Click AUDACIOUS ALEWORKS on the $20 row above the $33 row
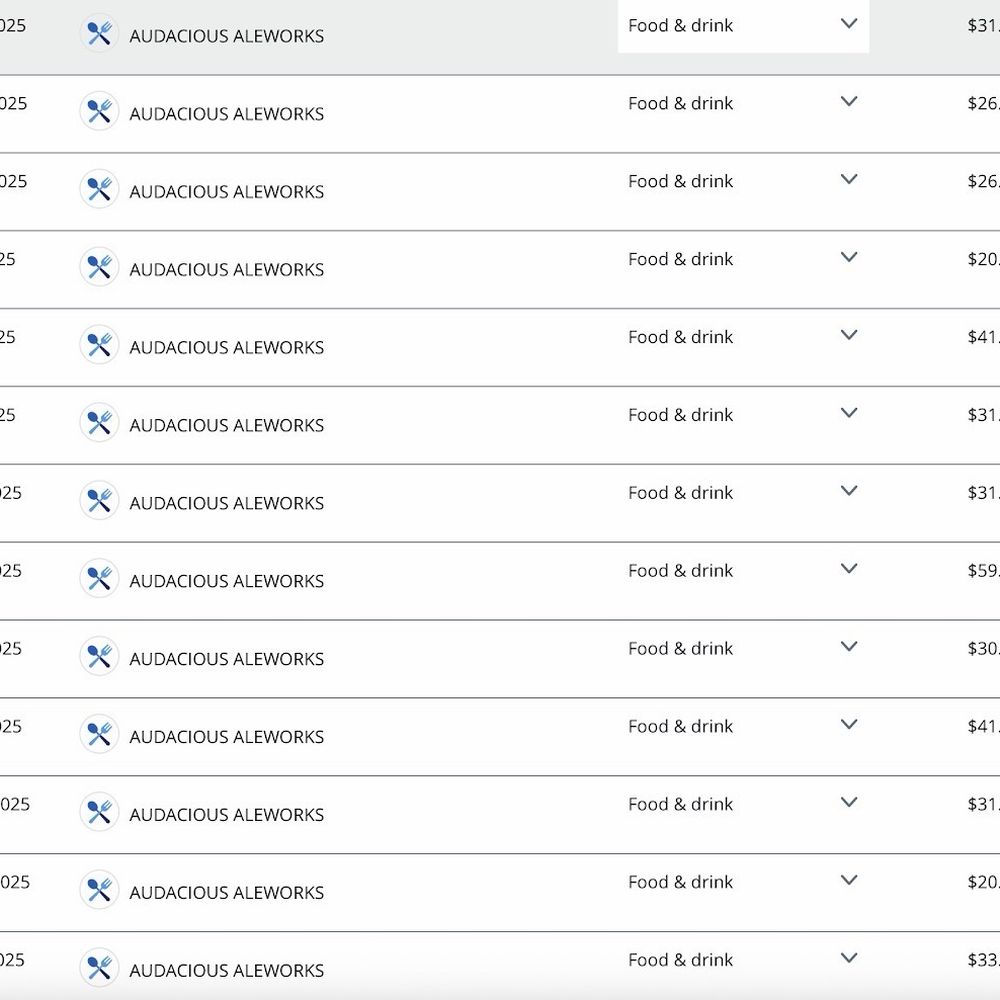Screen dimensions: 1000x1000 point(226,892)
